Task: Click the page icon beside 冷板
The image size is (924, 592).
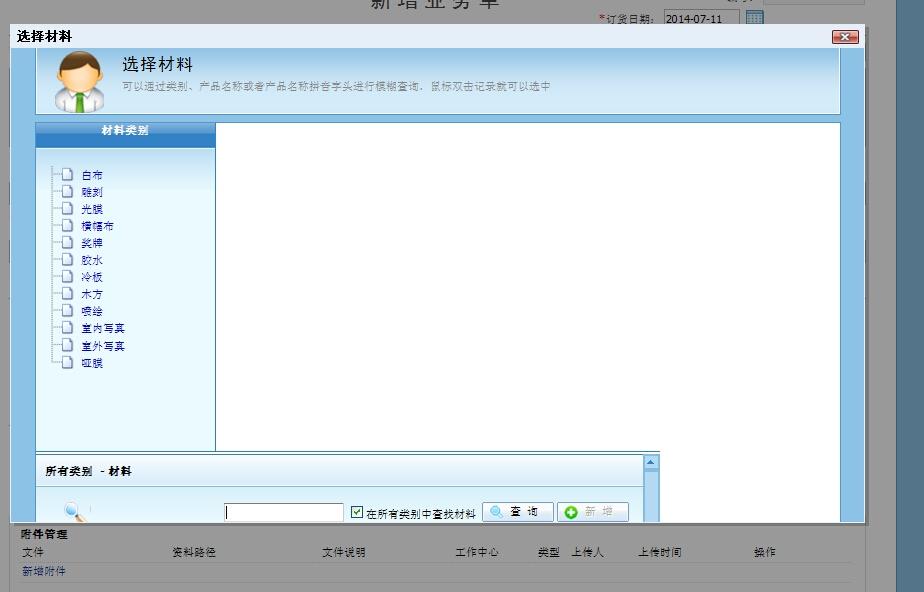Action: pos(67,277)
